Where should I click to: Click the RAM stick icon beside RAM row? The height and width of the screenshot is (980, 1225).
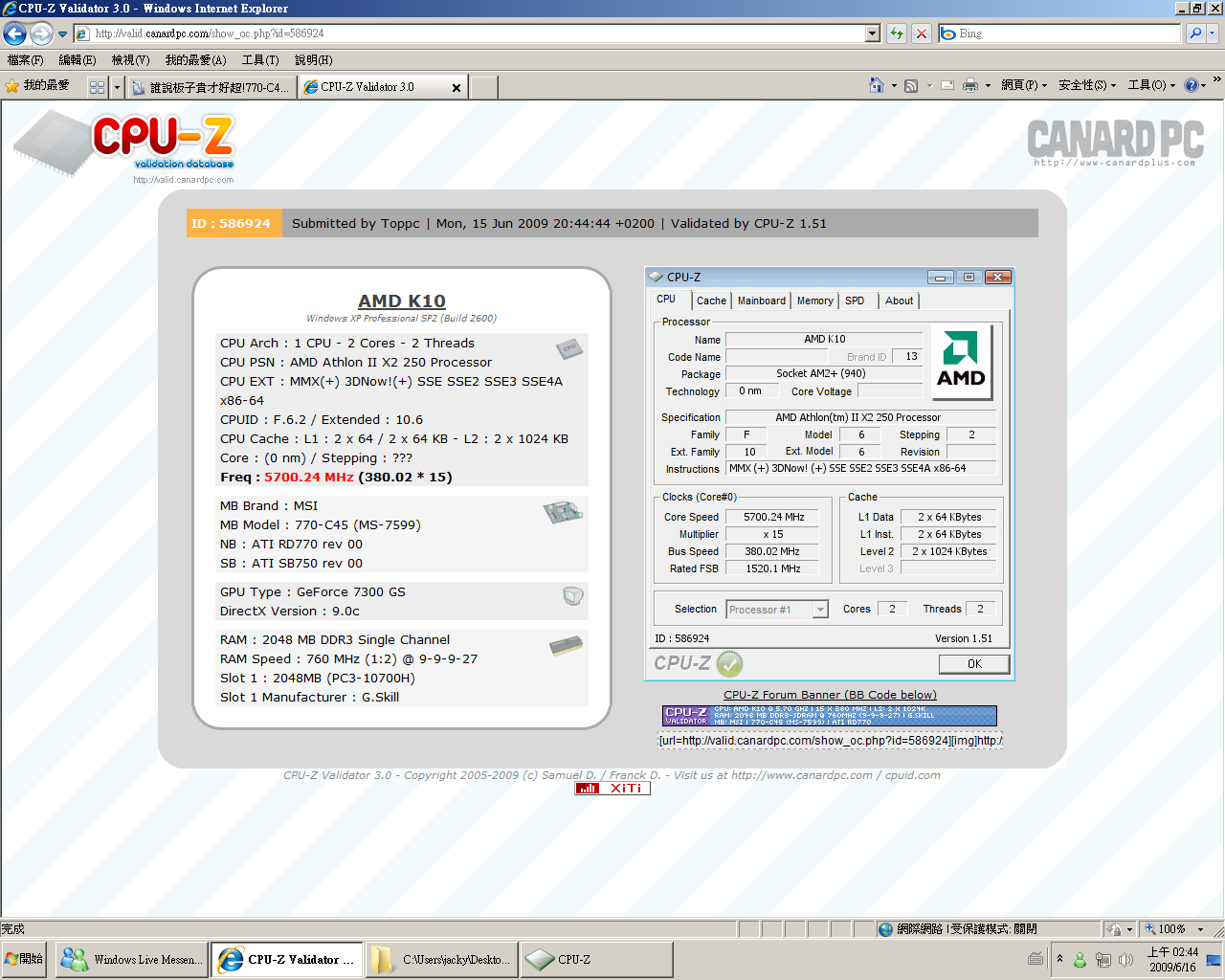click(x=566, y=646)
